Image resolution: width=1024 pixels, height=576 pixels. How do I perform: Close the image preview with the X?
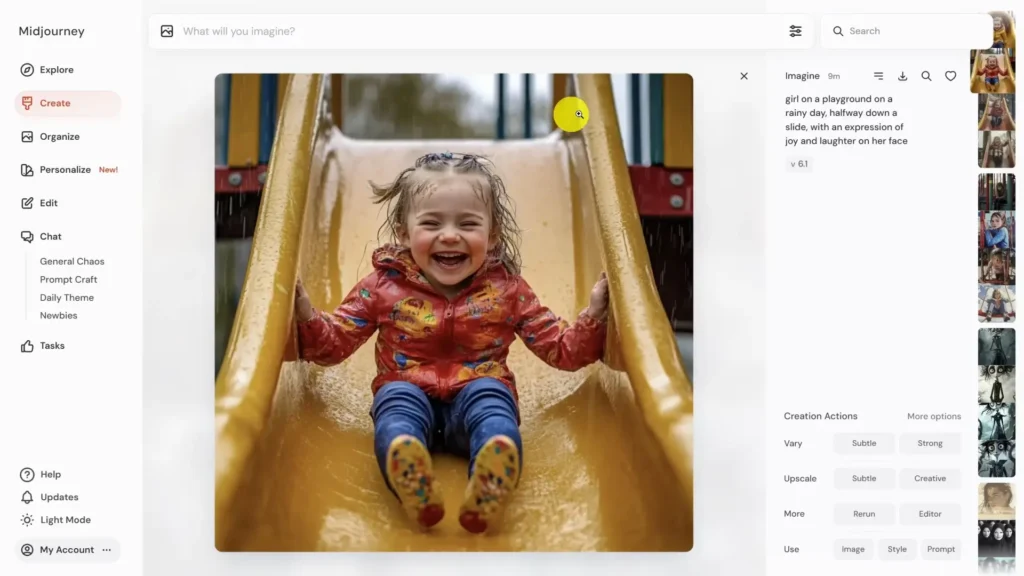[743, 76]
